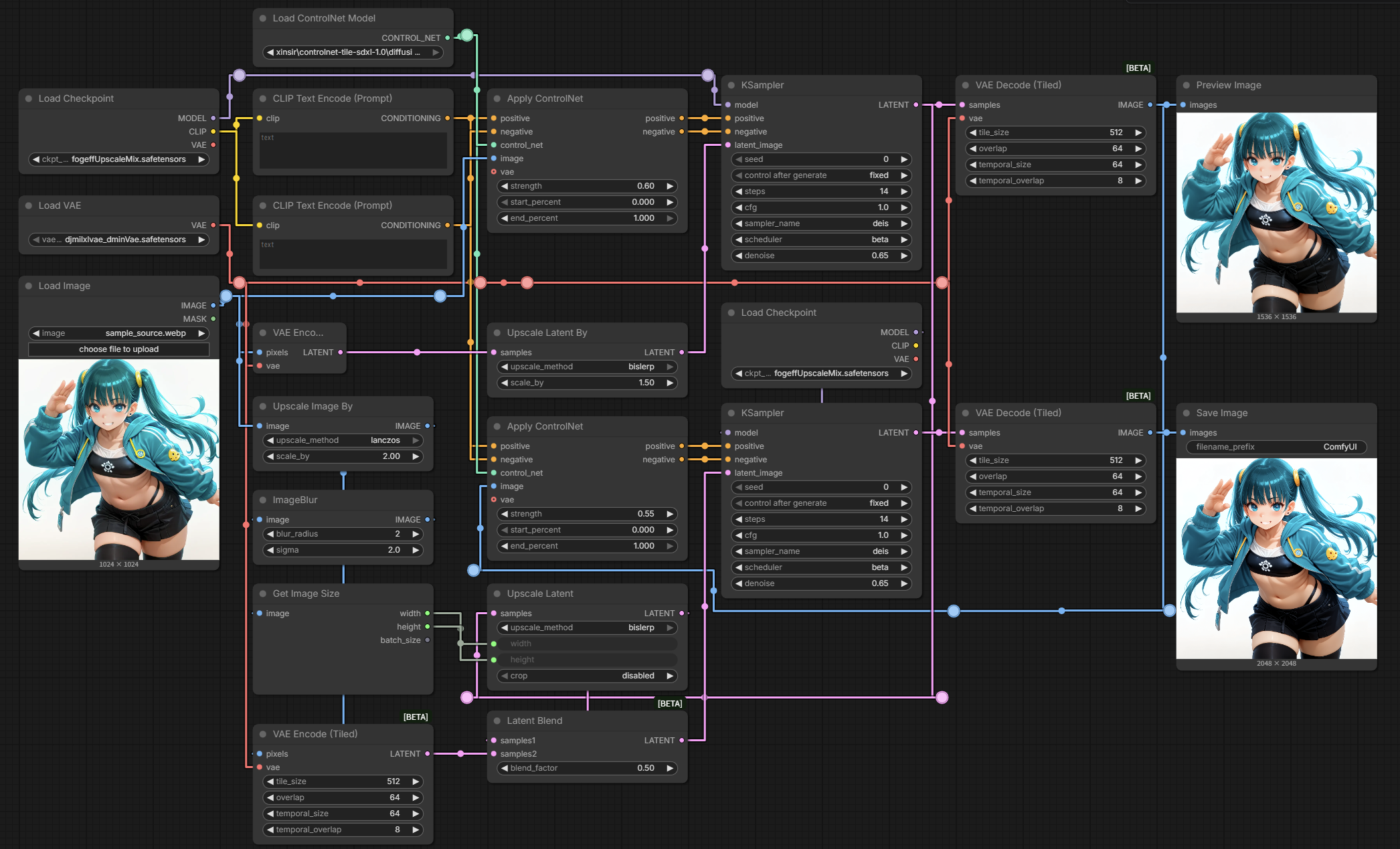Collapse the Get Image Size node dot
The width and height of the screenshot is (1400, 849).
(x=263, y=593)
